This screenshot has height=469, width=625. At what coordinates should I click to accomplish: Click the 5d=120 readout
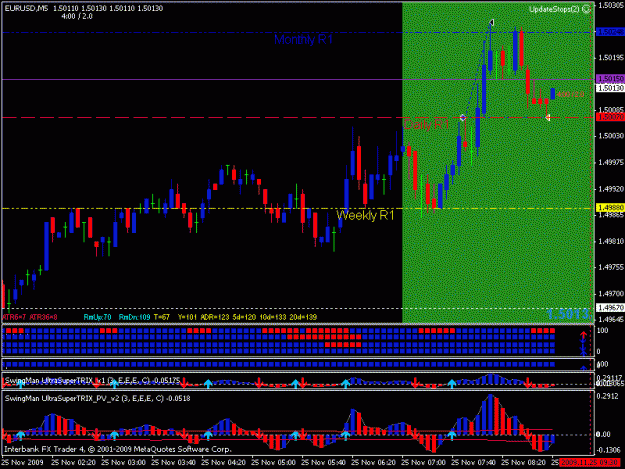(244, 317)
